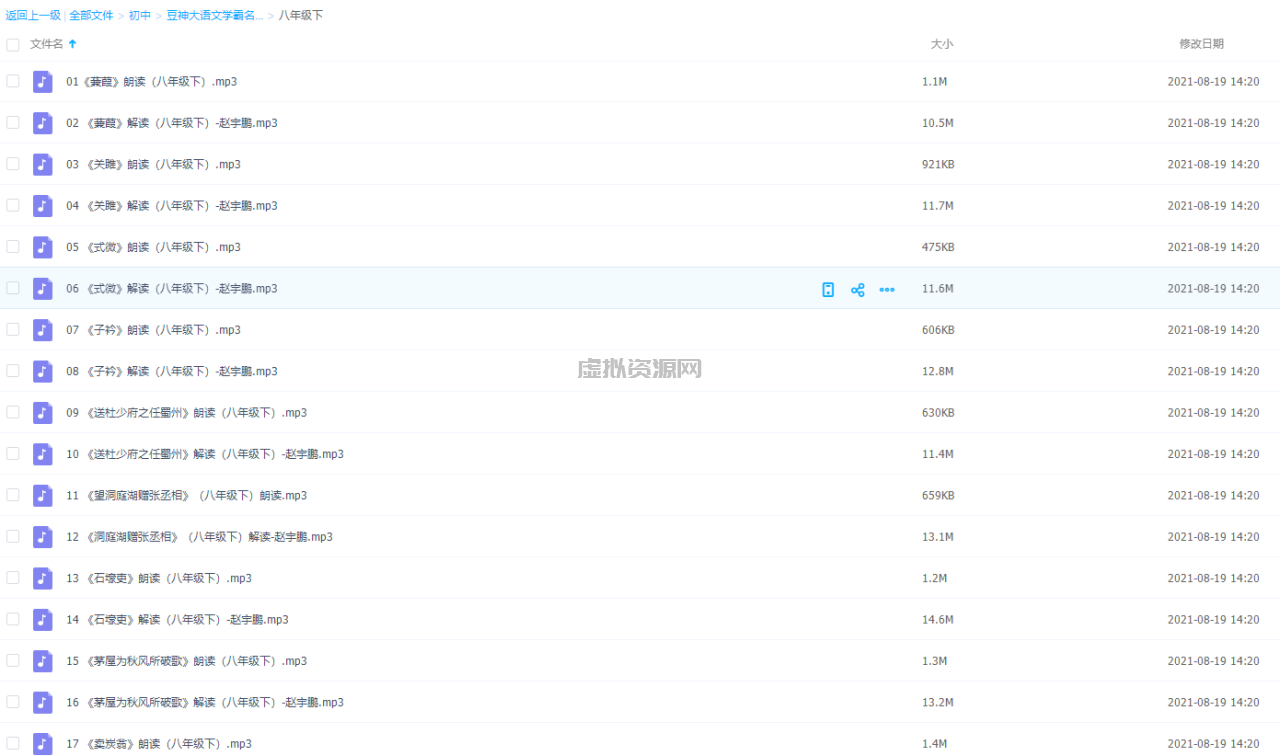Click size value 14.6M of 14《石壕吏》解读
The height and width of the screenshot is (756, 1280).
click(x=938, y=619)
